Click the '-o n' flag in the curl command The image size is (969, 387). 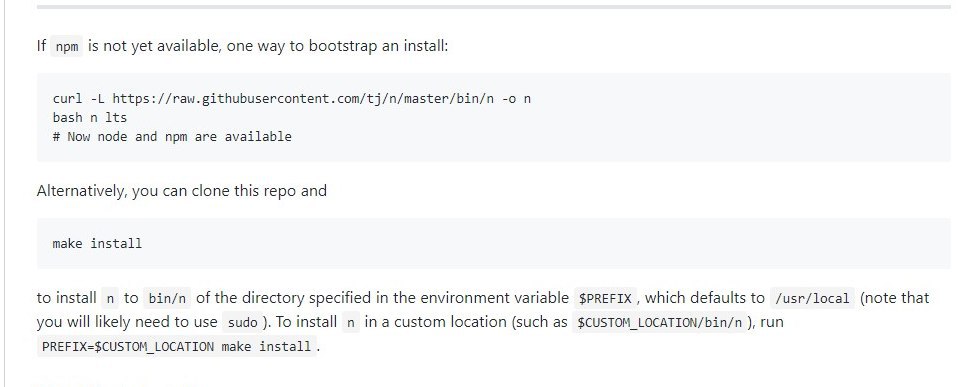pos(516,98)
